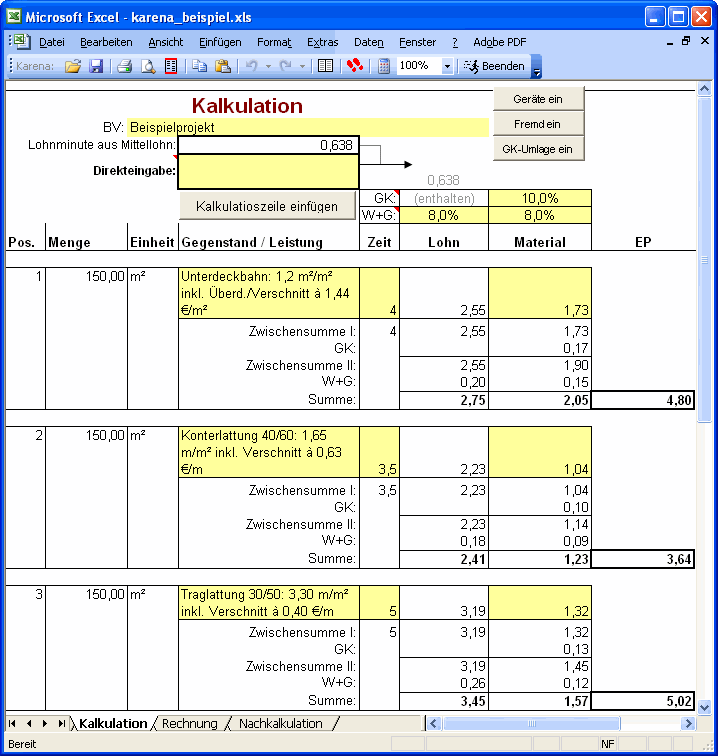
Task: Select the Unterdeckbahn description cell
Action: (x=269, y=293)
